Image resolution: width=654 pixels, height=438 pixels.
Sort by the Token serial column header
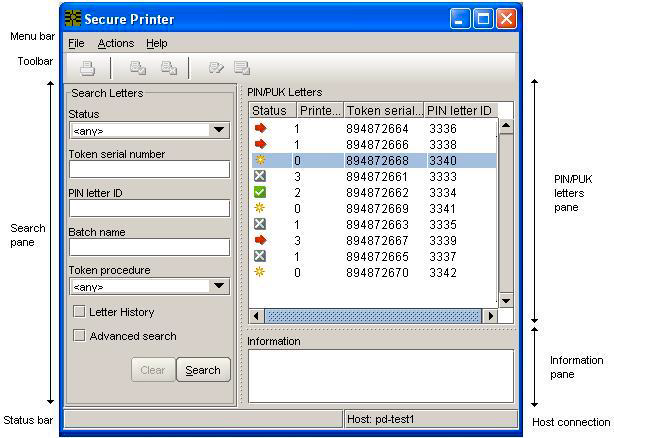(383, 110)
